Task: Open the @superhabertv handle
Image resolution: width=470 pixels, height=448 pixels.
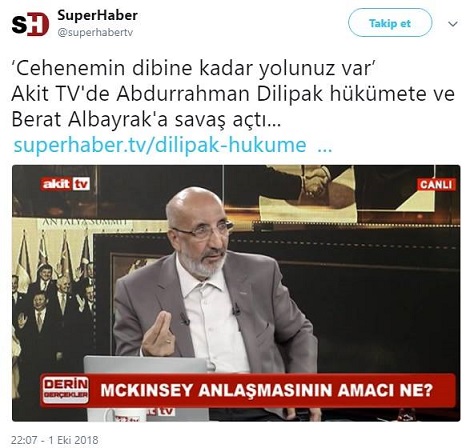Action: click(x=95, y=33)
